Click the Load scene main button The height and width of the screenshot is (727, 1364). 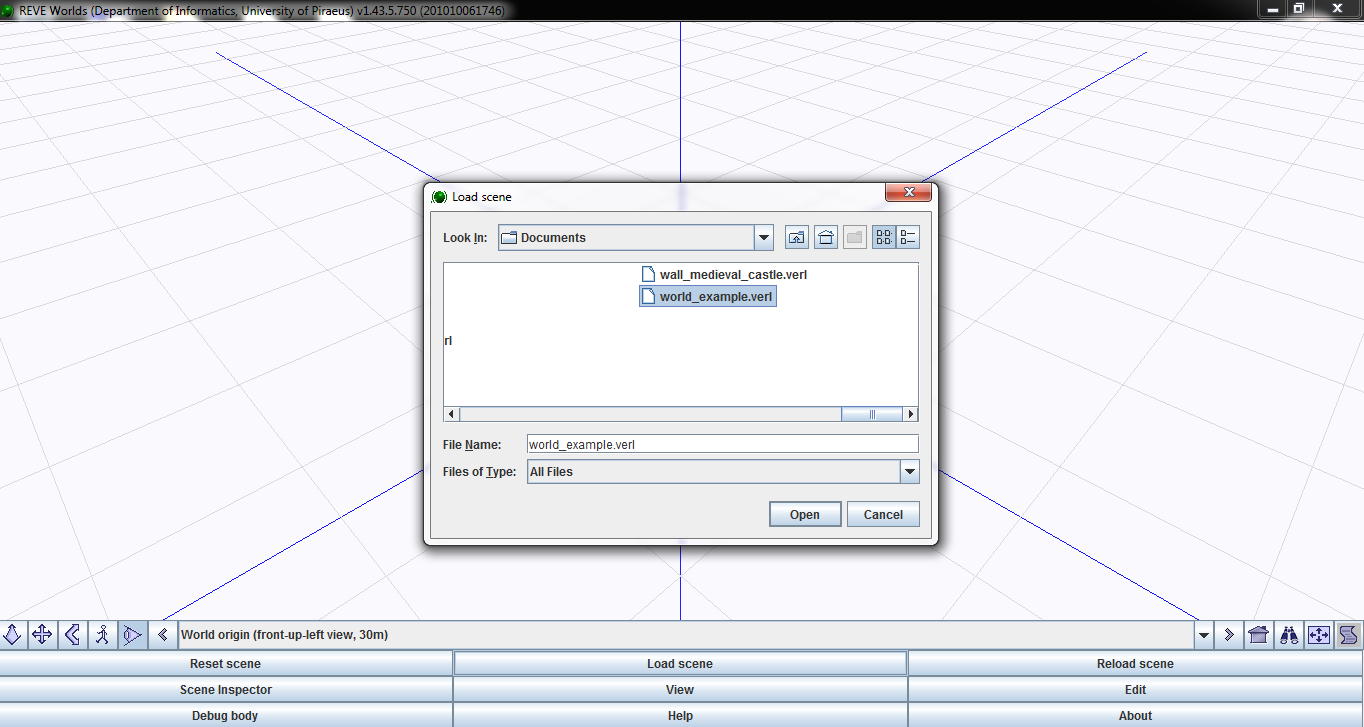click(680, 664)
